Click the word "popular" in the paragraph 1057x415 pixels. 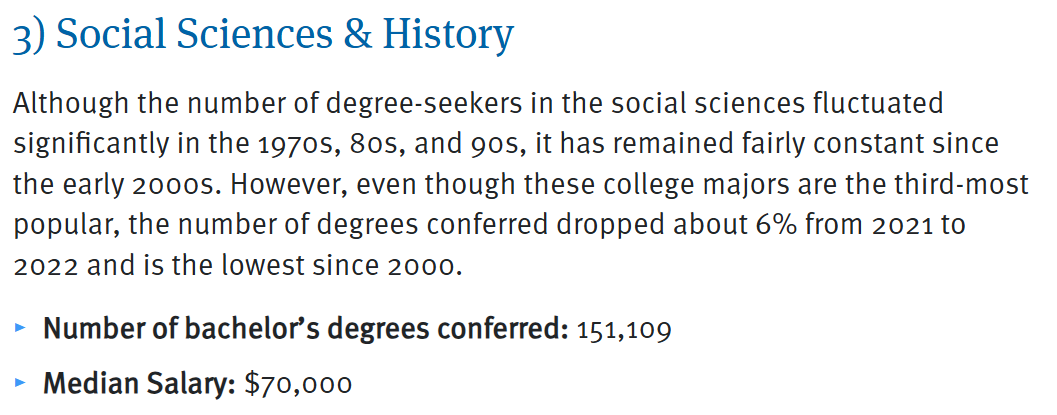64,223
